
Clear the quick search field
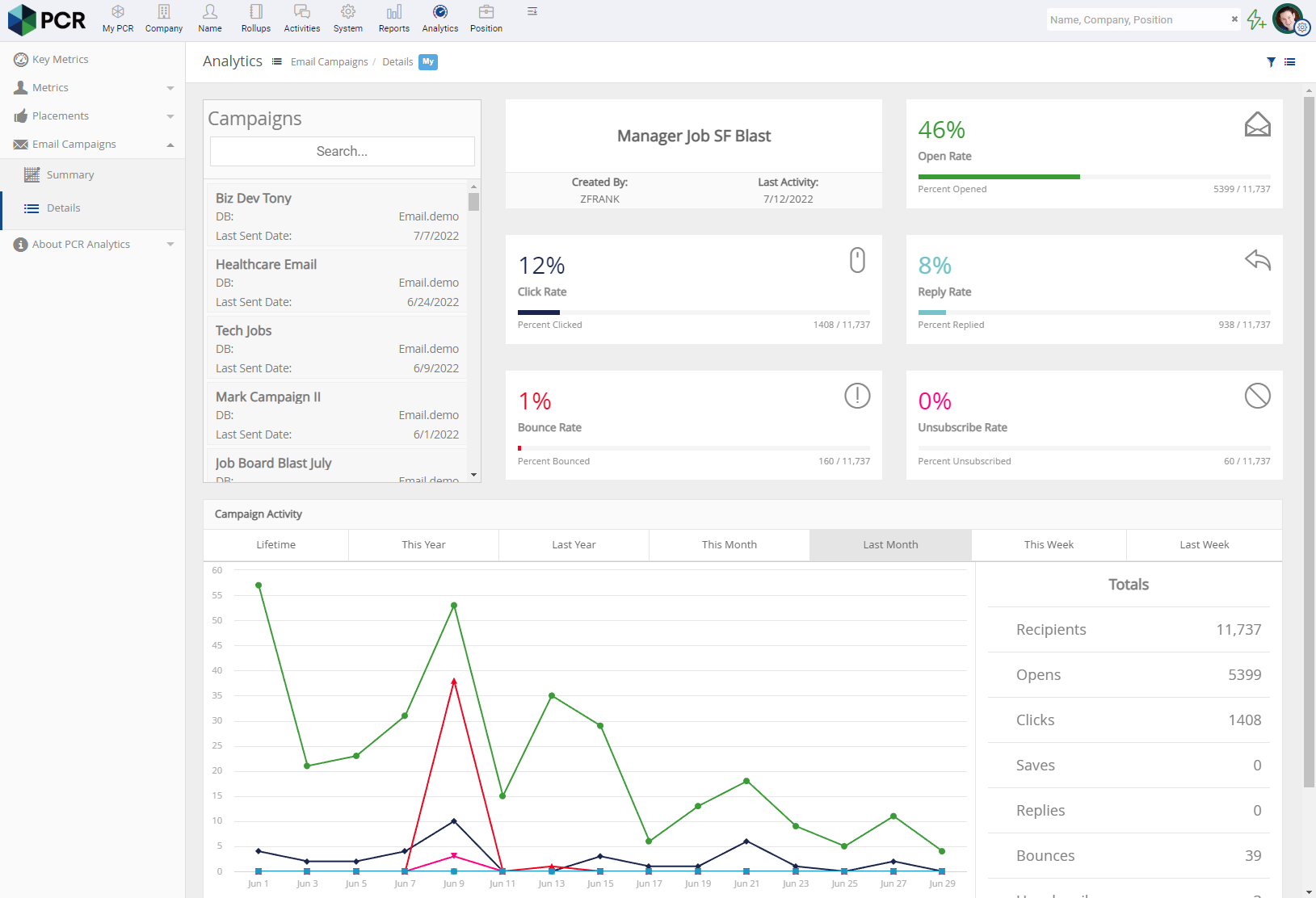(1234, 19)
